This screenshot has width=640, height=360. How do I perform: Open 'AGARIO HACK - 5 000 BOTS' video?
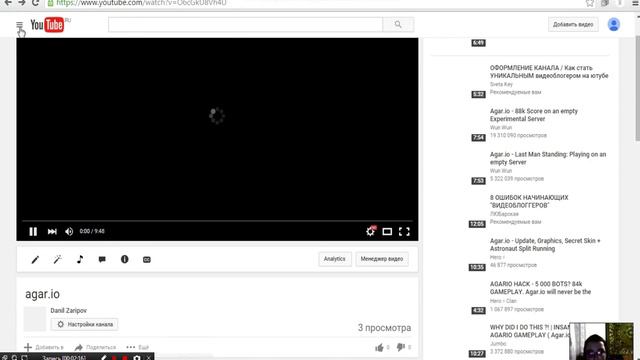click(x=540, y=288)
